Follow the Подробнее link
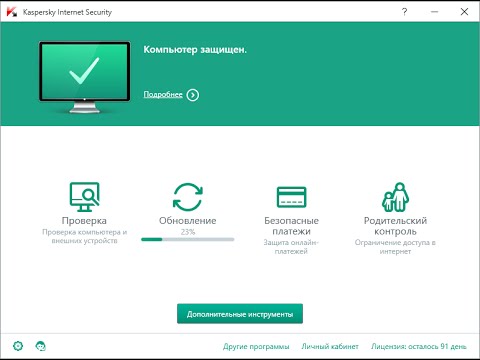 [x=163, y=95]
